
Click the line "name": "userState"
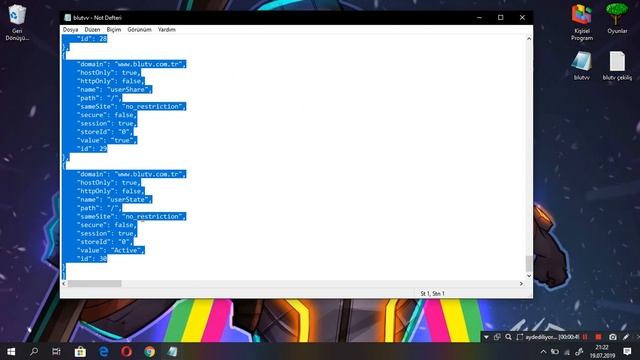click(x=114, y=200)
